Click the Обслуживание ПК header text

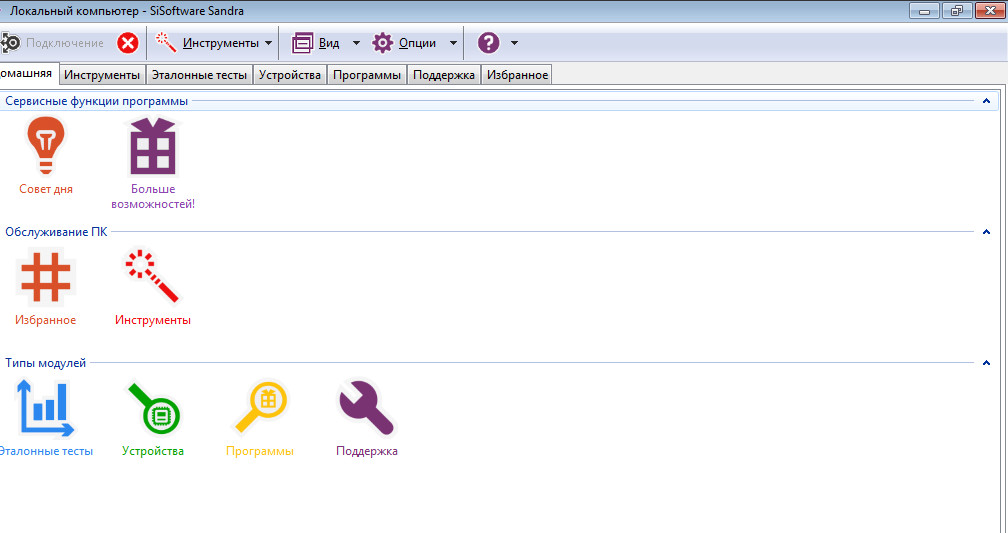pyautogui.click(x=57, y=231)
